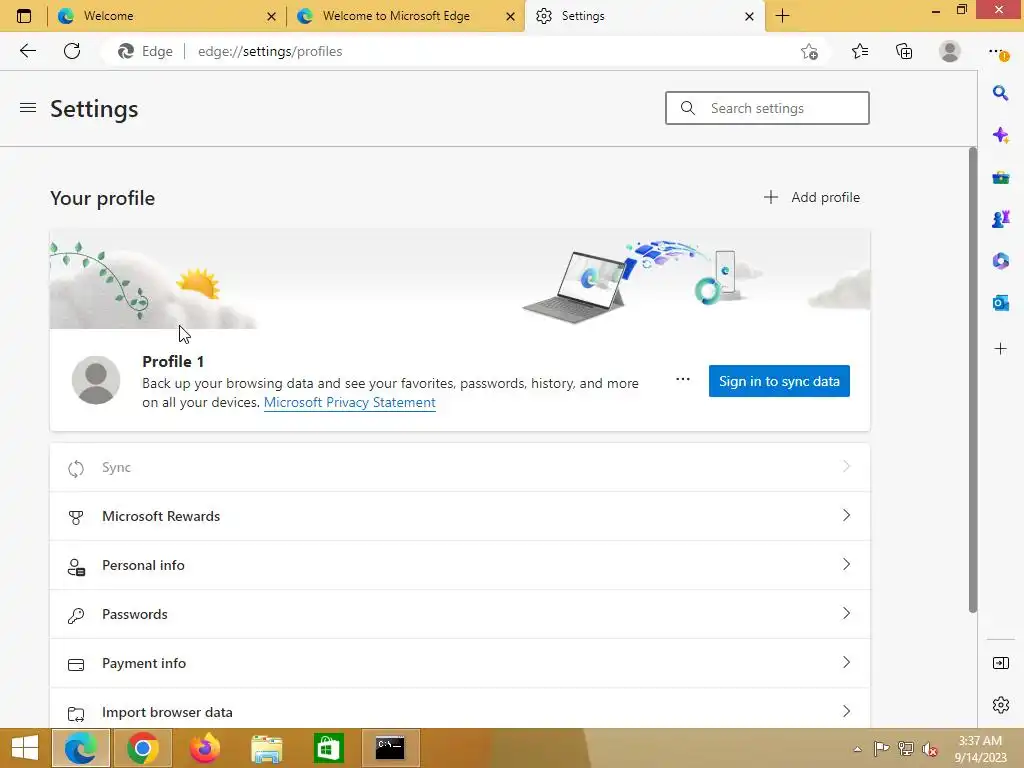The width and height of the screenshot is (1024, 768).
Task: Open the tab actions menu icon
Action: (24, 16)
